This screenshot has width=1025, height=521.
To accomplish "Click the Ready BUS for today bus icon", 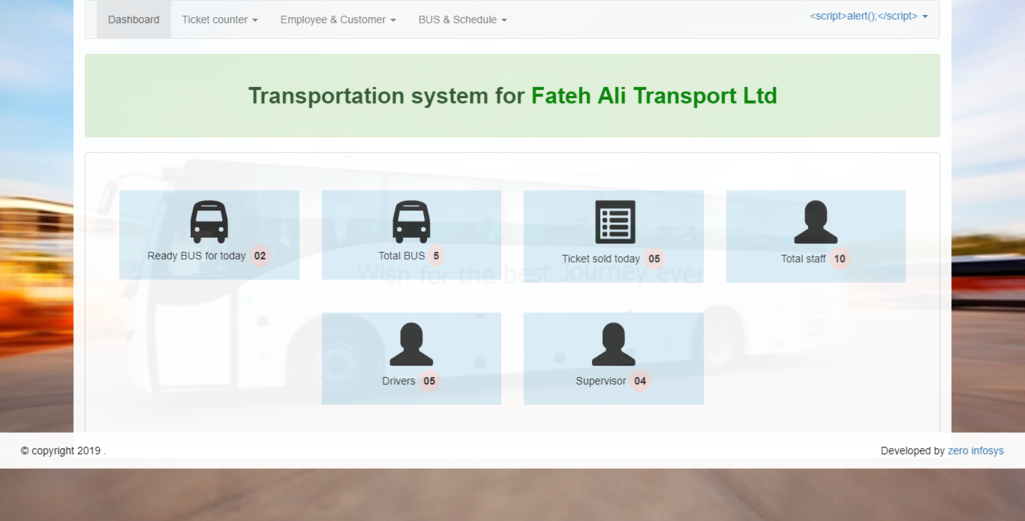I will point(209,222).
